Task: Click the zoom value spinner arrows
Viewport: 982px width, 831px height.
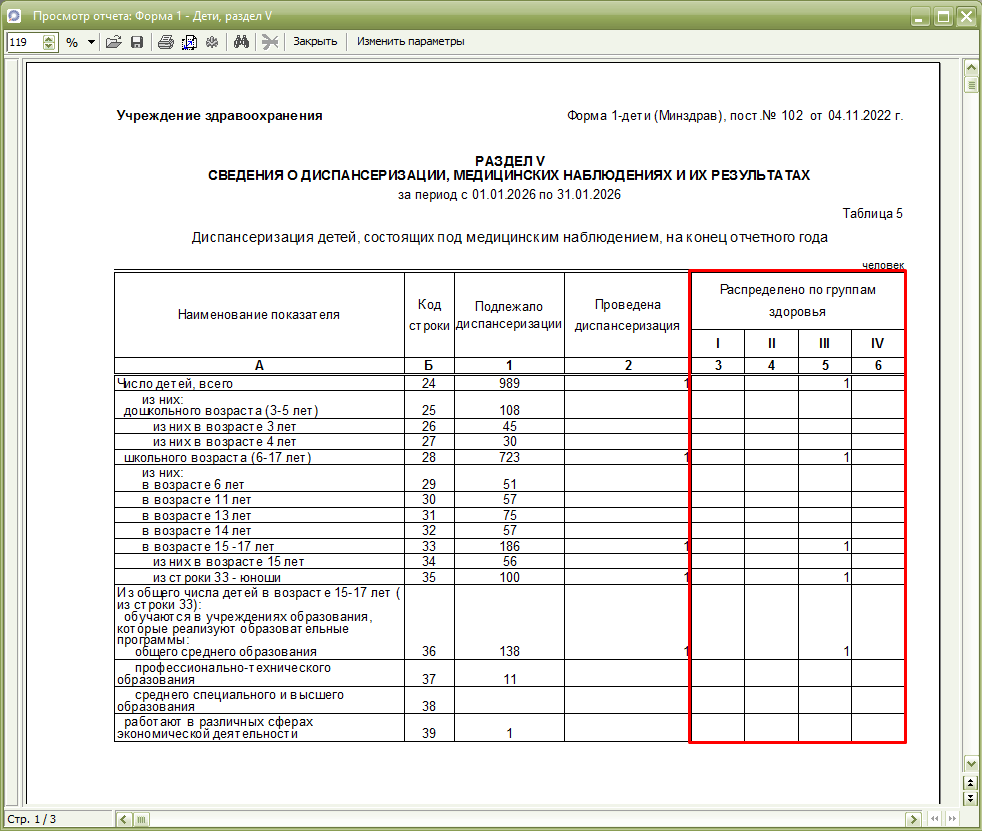Action: 49,42
